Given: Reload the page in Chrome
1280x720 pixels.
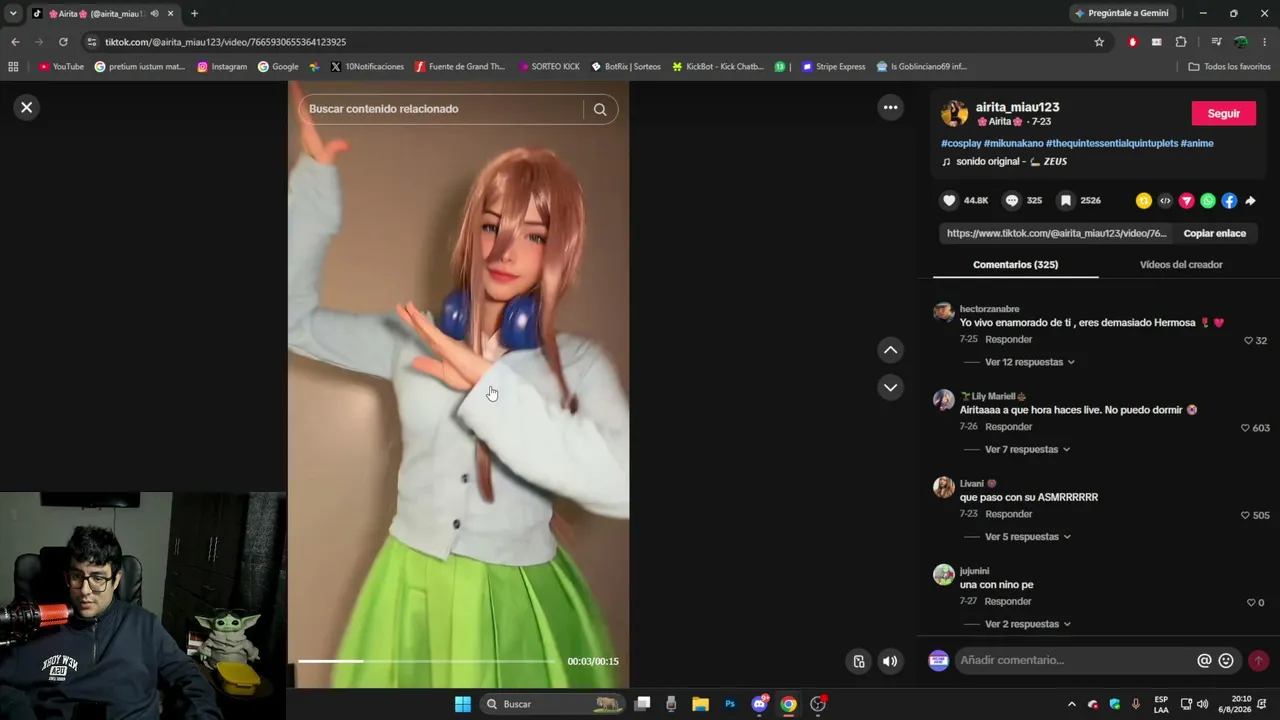Looking at the screenshot, I should (x=63, y=42).
